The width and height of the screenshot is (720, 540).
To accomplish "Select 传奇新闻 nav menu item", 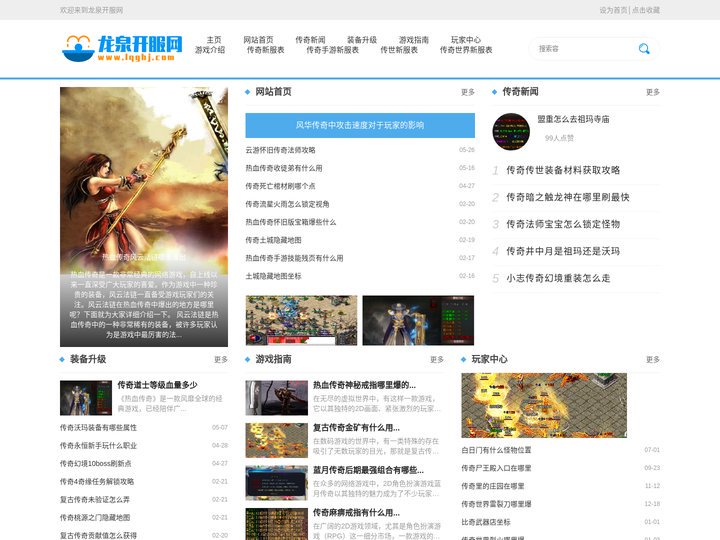I will 310,40.
